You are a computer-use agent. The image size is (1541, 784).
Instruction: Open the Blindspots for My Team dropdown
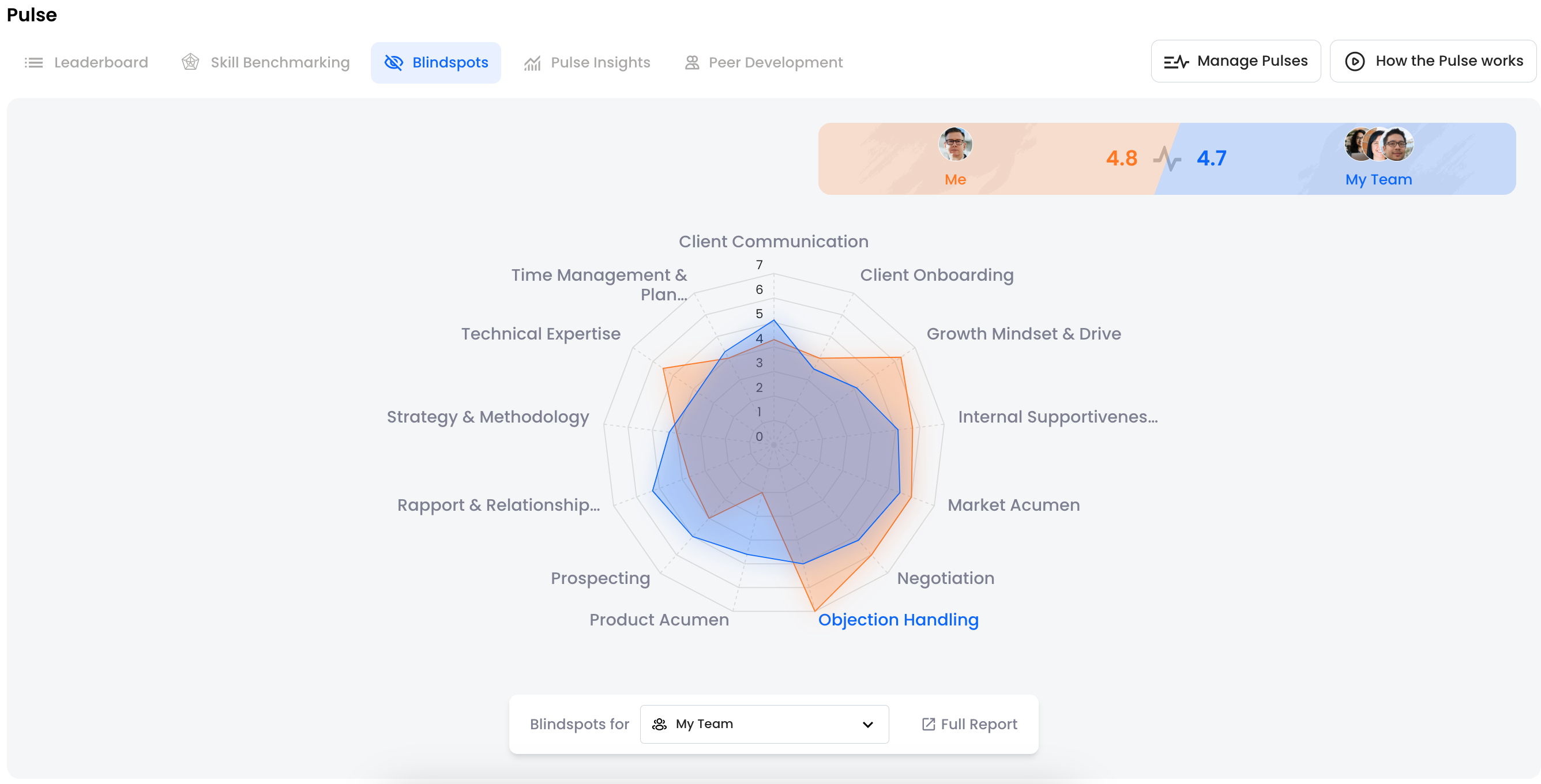tap(764, 724)
